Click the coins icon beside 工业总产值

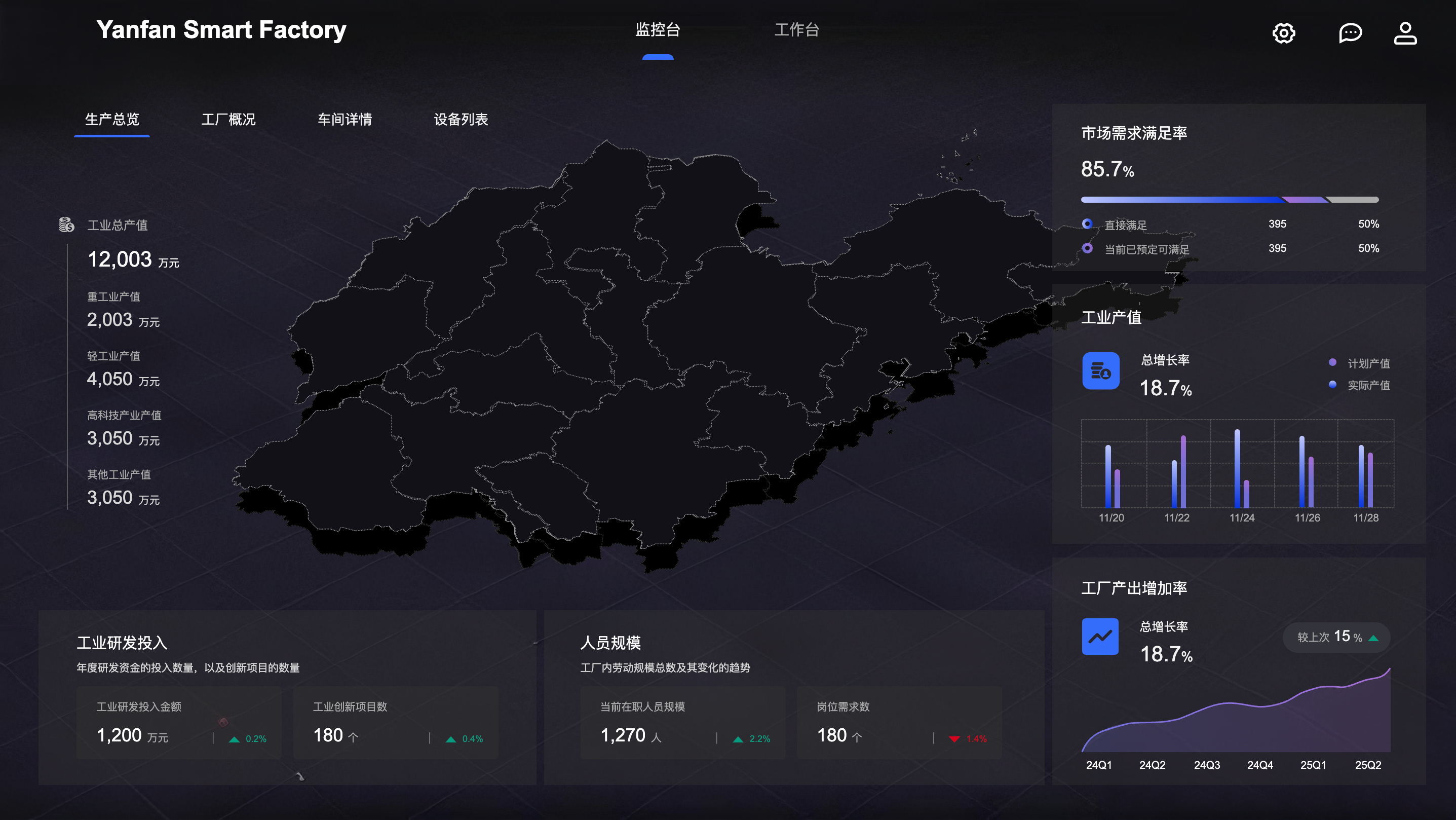tap(67, 225)
